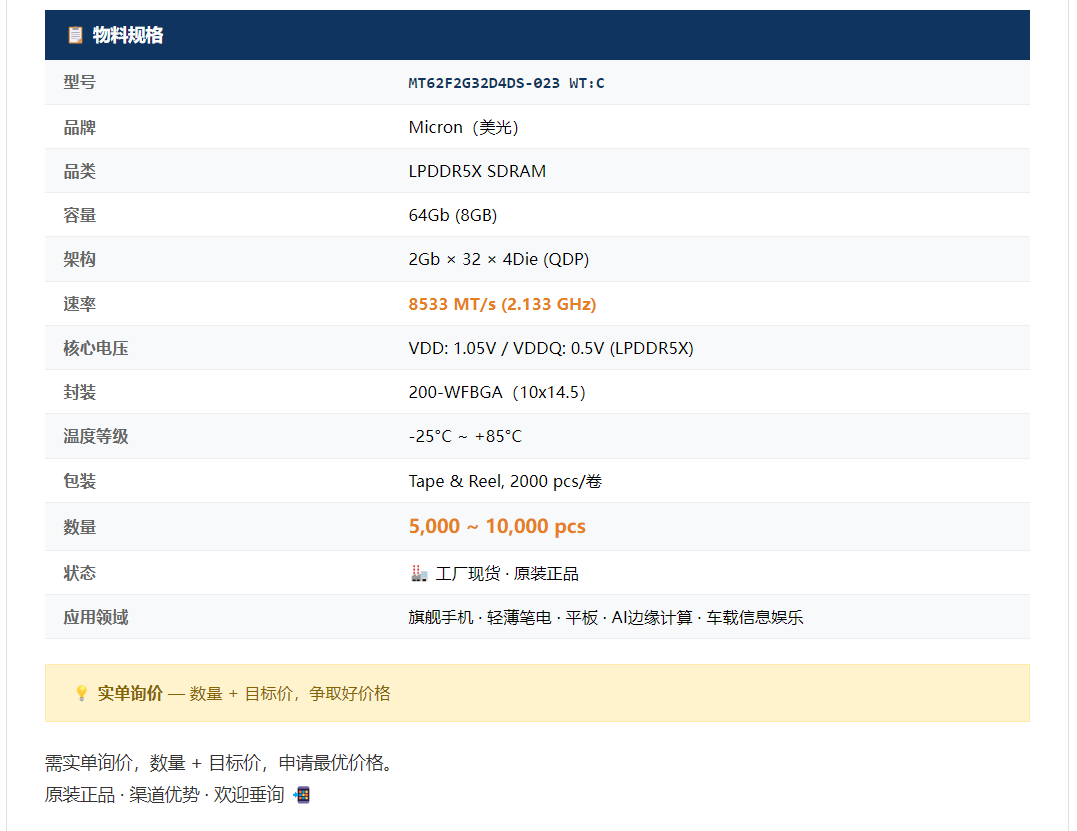Click the 速率 row label
Screen dimensions: 1077x831
point(80,304)
